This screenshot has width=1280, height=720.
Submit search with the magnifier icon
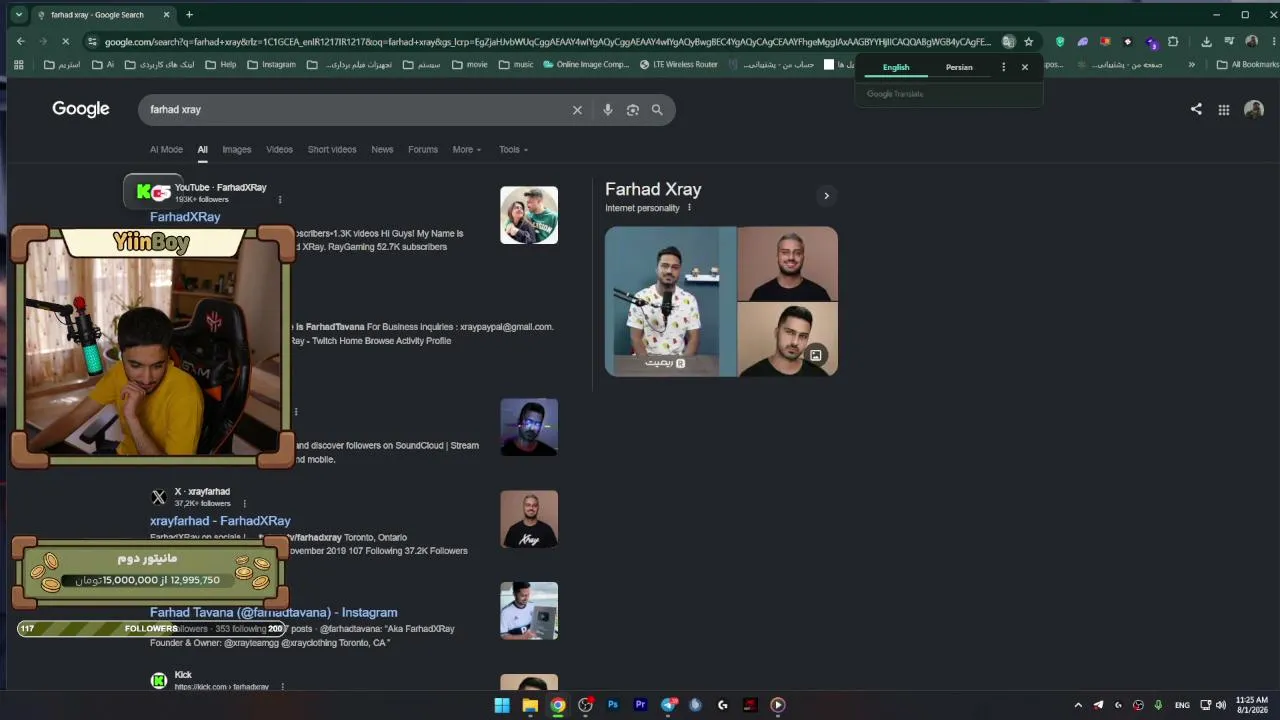657,110
